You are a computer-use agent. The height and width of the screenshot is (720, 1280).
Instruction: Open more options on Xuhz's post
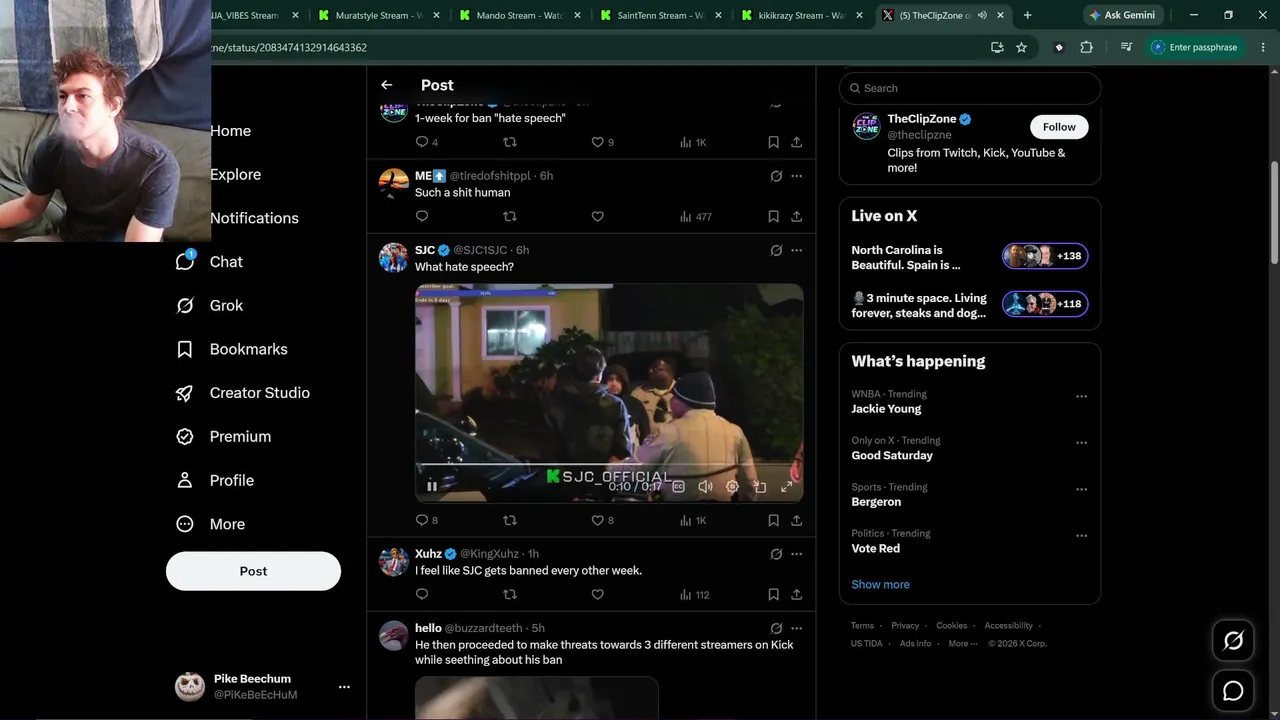[x=797, y=554]
